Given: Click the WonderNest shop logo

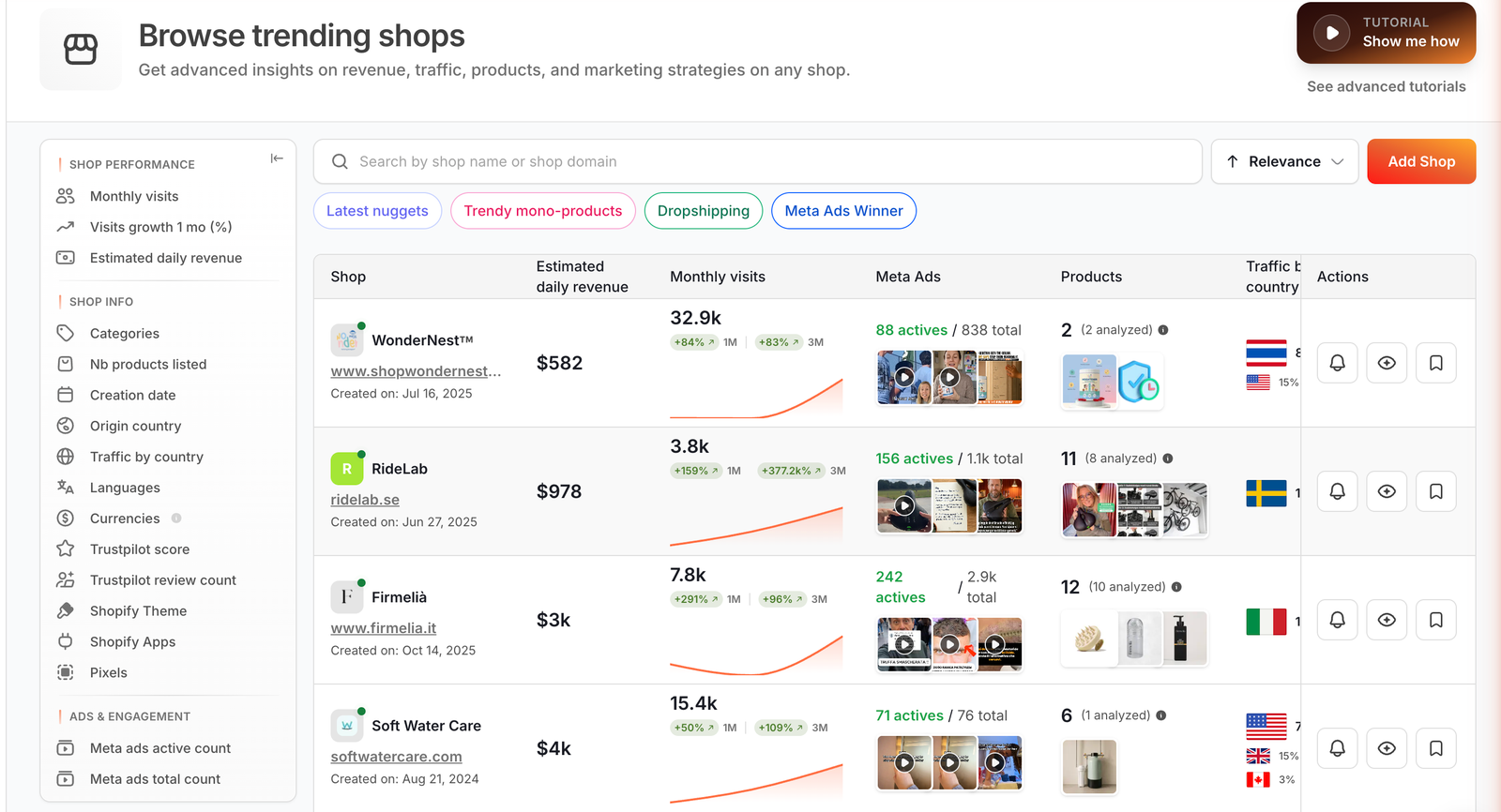Looking at the screenshot, I should click(x=347, y=339).
